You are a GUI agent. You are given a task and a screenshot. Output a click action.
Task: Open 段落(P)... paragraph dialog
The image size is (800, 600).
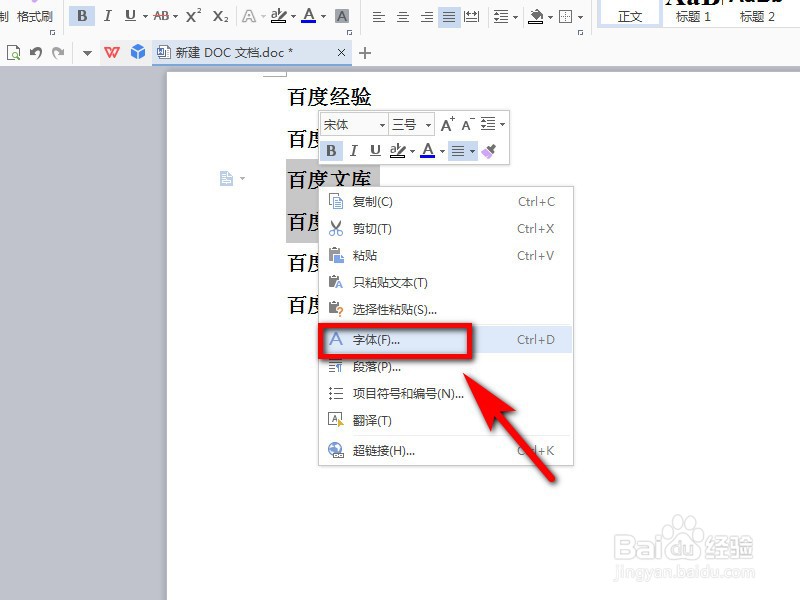tap(445, 366)
